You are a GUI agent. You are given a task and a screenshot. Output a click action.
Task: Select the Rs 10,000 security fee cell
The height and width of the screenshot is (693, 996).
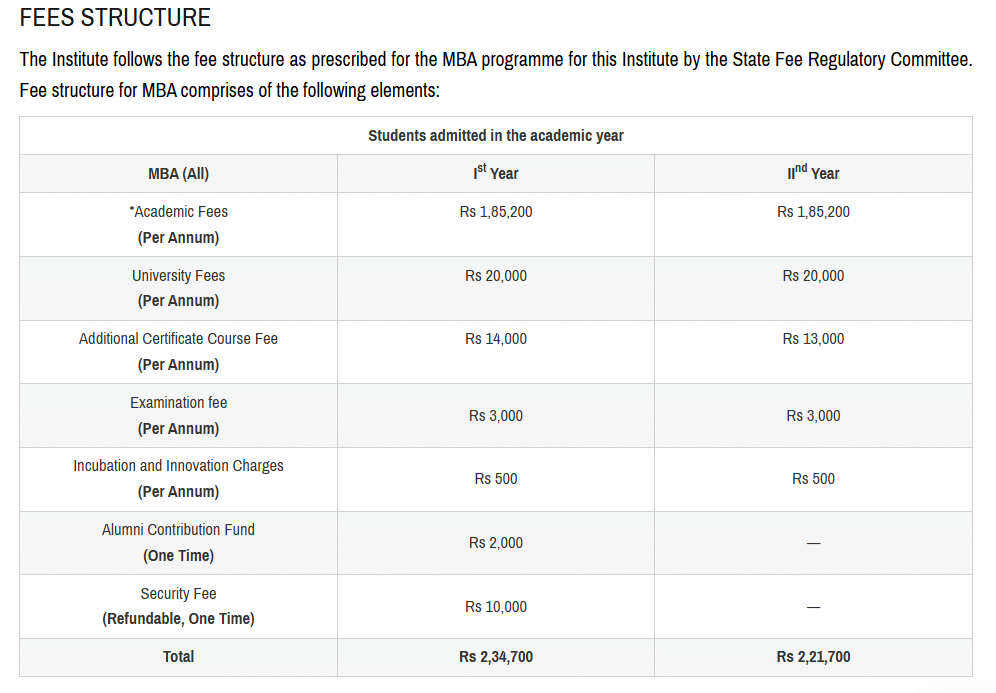click(x=495, y=607)
